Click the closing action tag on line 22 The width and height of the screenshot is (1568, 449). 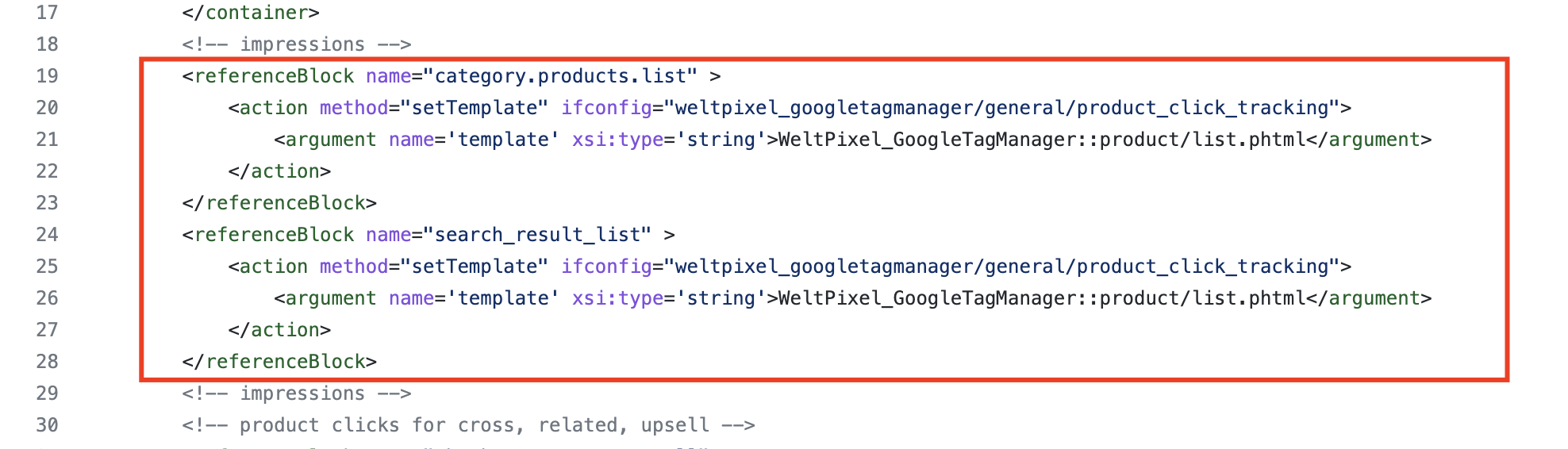[279, 171]
